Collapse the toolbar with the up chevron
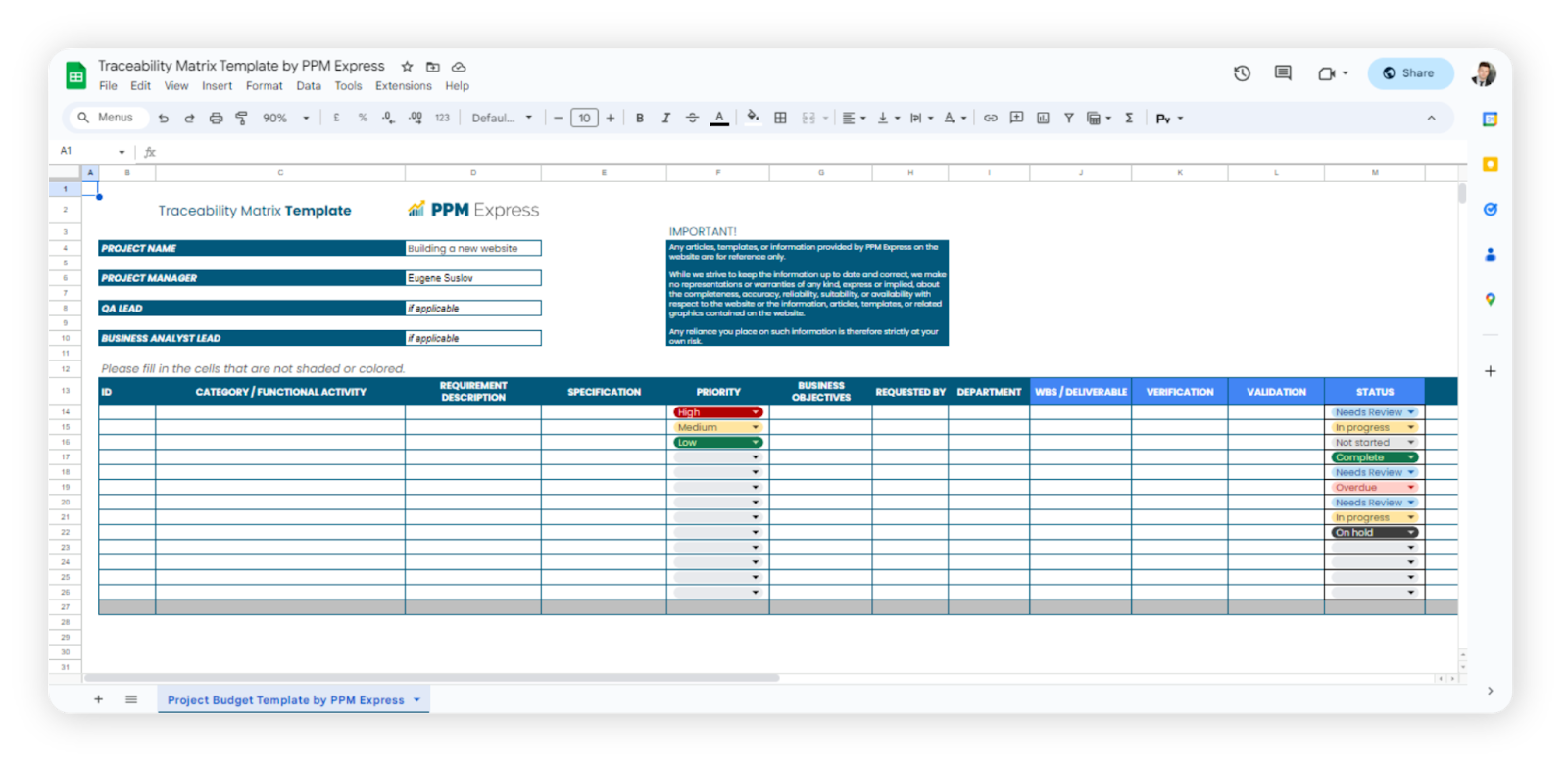The height and width of the screenshot is (768, 1568). pyautogui.click(x=1431, y=118)
